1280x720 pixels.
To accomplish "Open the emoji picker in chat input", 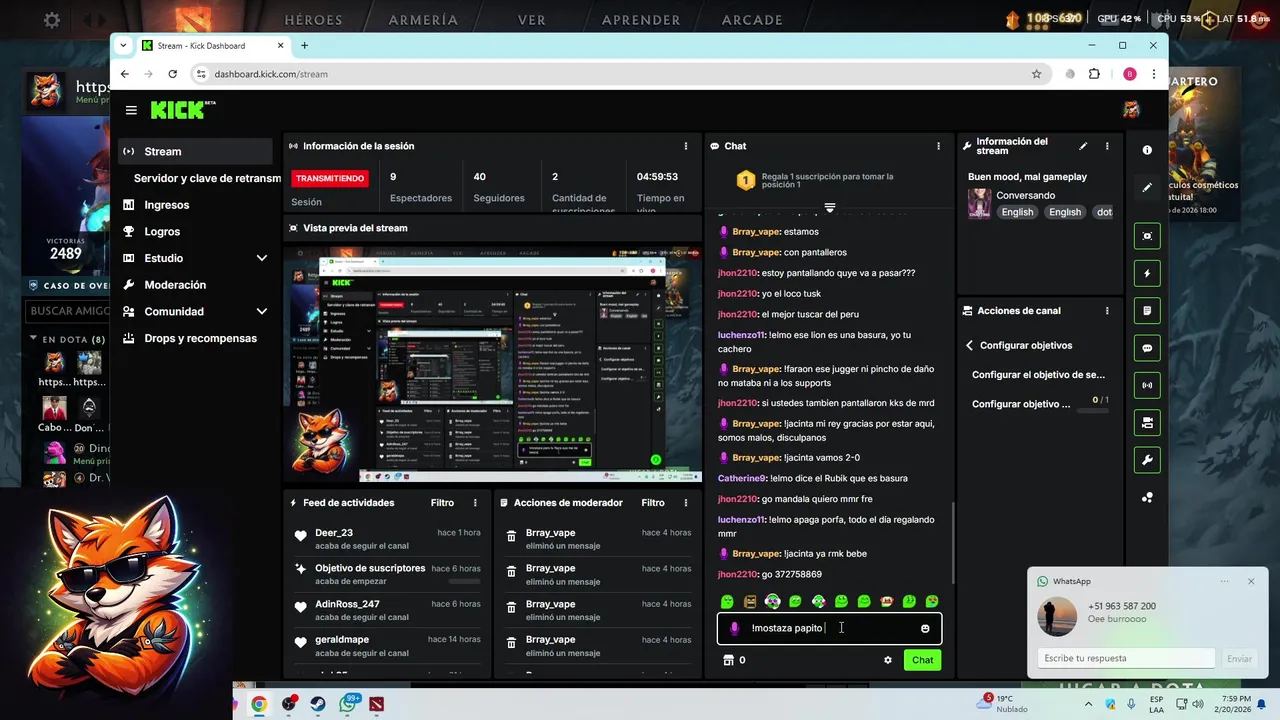I will click(x=925, y=628).
